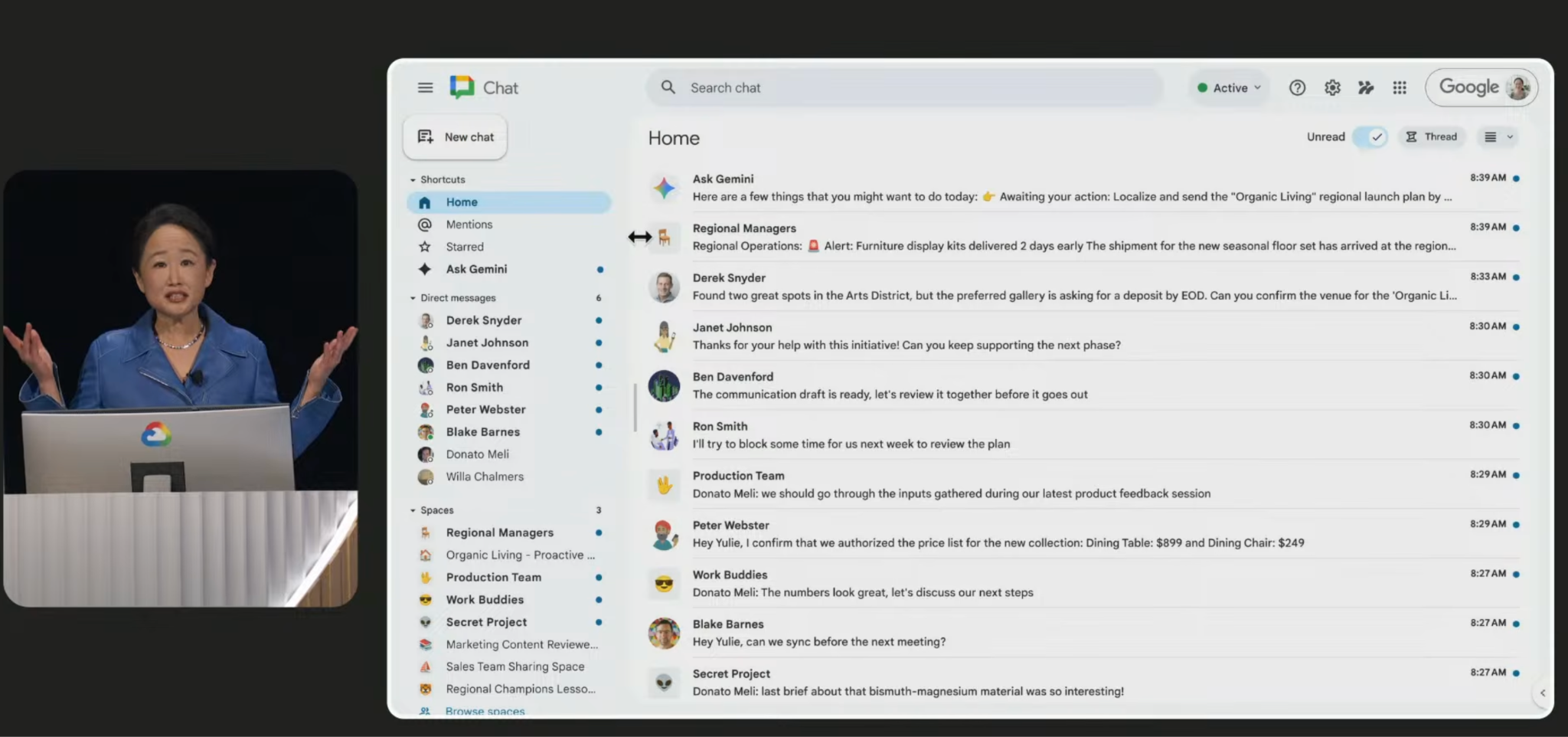Toggle the Thread view chip
The width and height of the screenshot is (1568, 737).
click(1431, 137)
